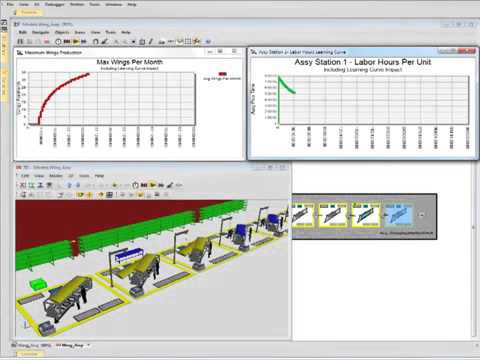Image resolution: width=480 pixels, height=360 pixels.
Task: Click the dark grid icon in 3D toolbar second row
Action: pos(109,195)
